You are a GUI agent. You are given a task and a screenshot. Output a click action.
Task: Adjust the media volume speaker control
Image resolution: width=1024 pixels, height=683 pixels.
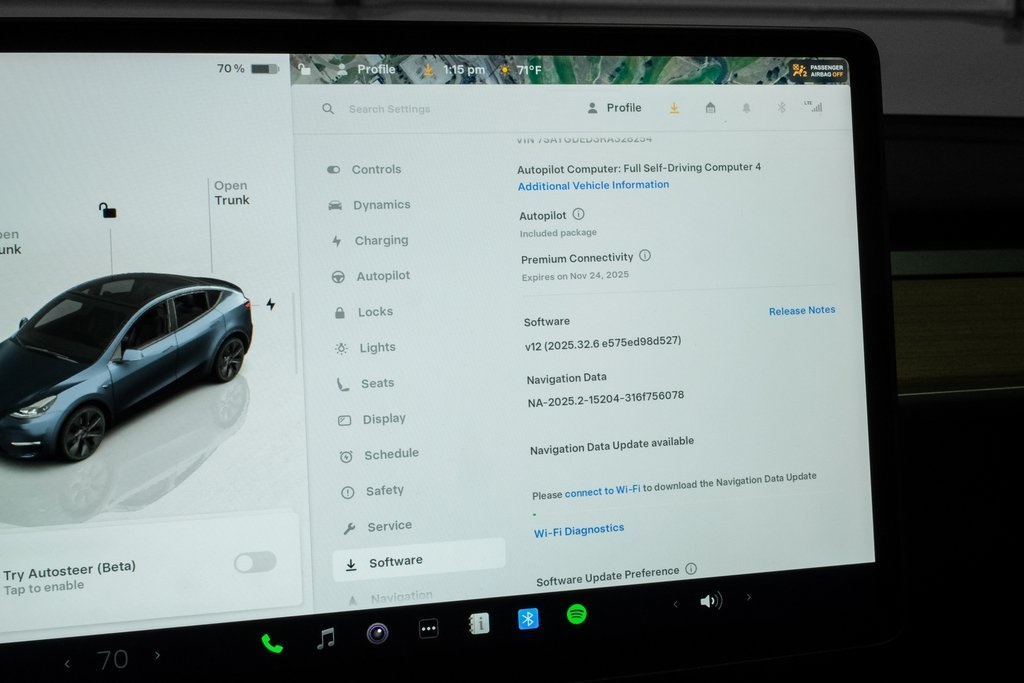pos(710,599)
